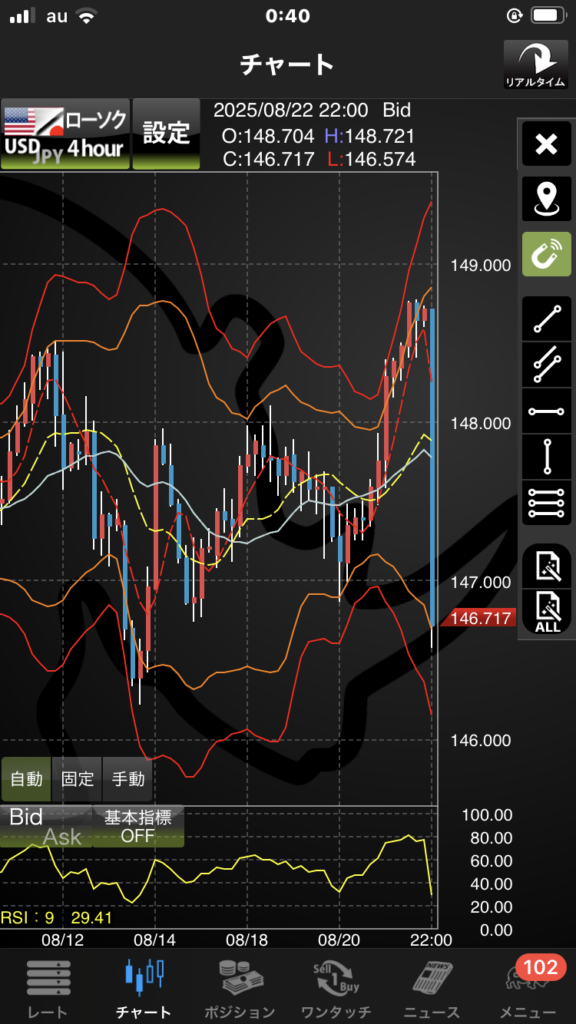The width and height of the screenshot is (576, 1024).
Task: Erase ALL drawings with ALL eraser icon
Action: [546, 612]
